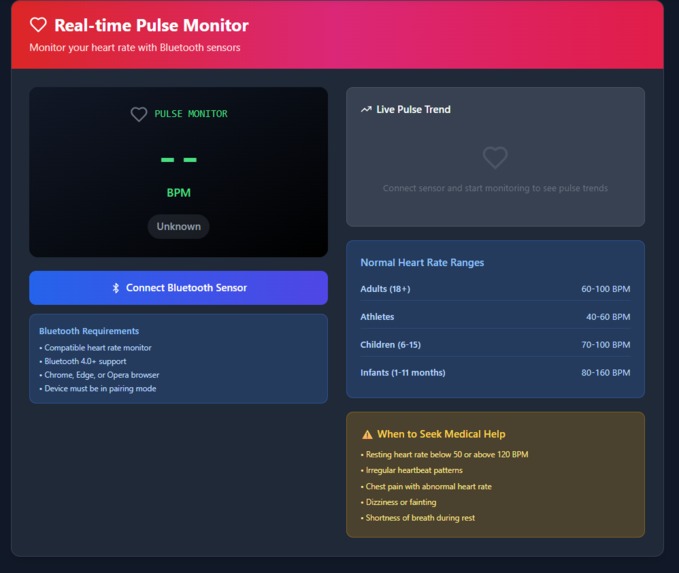Select the Adults (18+) row label

385,289
